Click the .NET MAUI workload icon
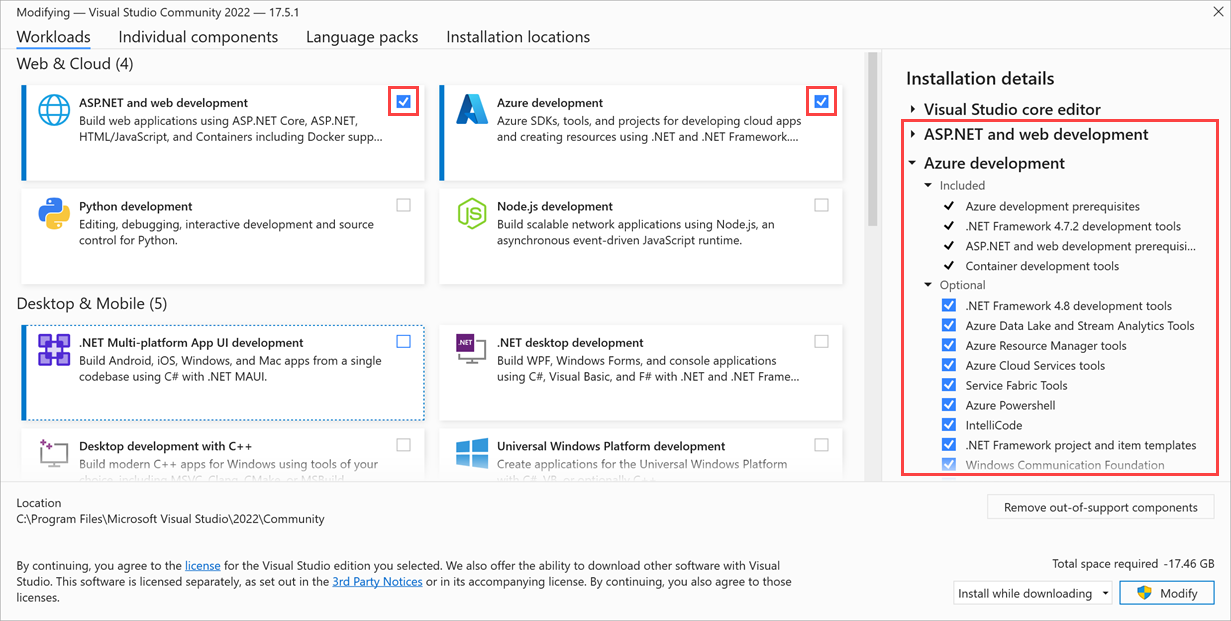 click(54, 350)
